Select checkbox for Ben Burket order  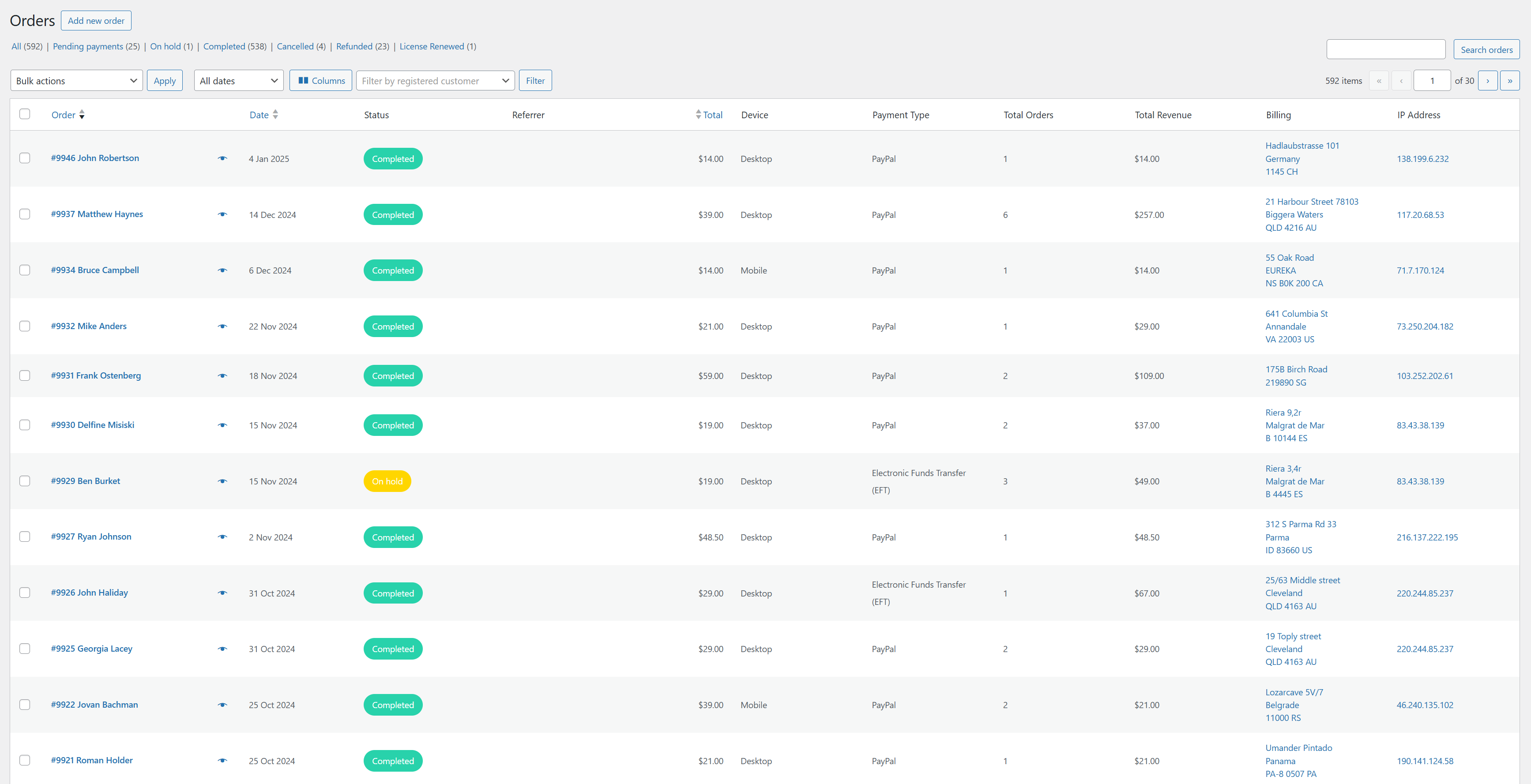[x=24, y=480]
